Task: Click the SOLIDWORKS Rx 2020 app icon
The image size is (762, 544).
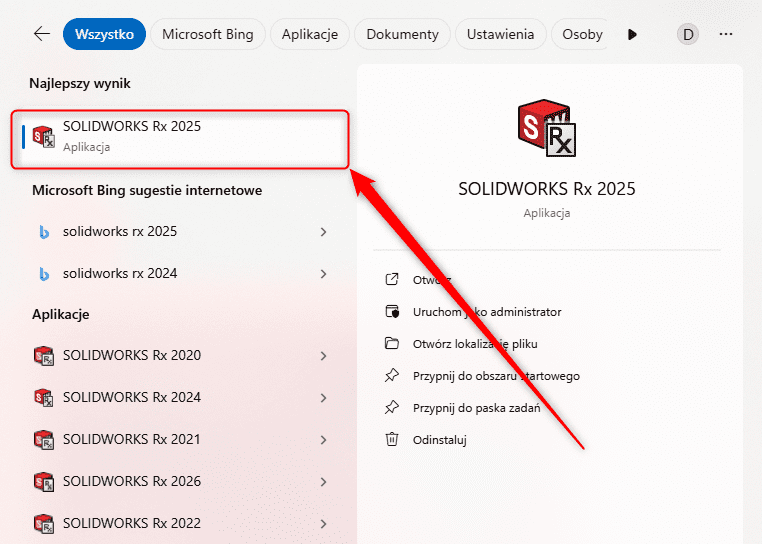Action: coord(43,356)
